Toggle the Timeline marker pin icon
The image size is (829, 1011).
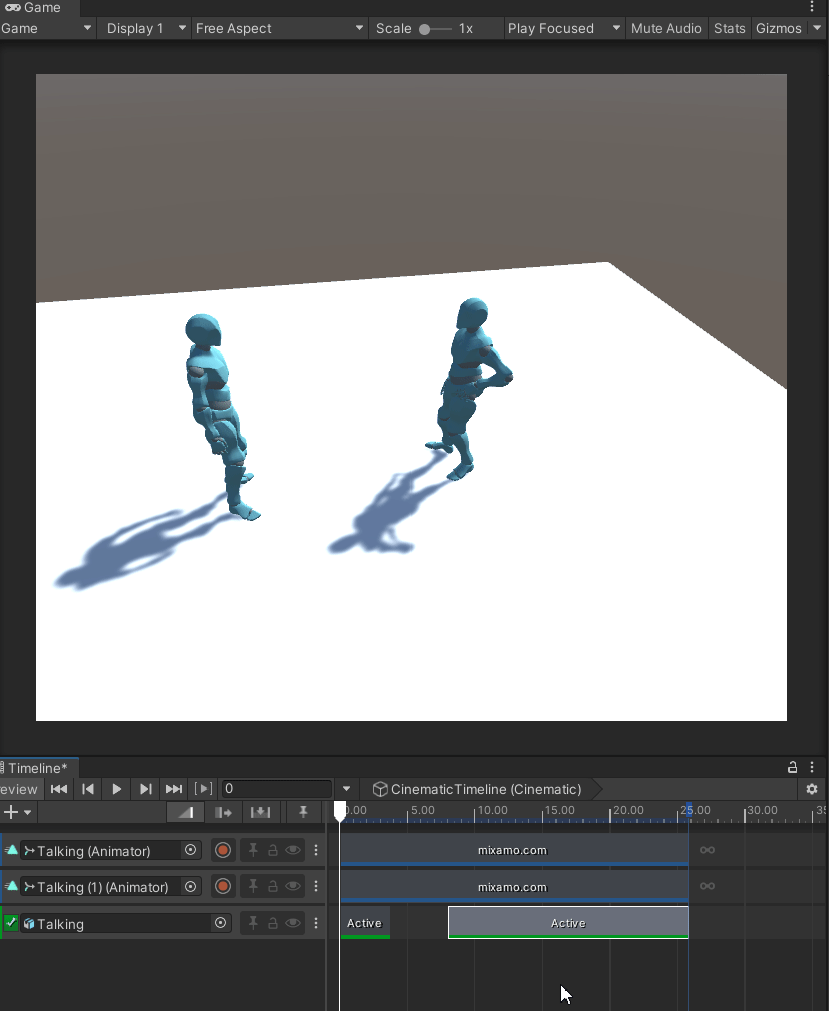tap(303, 812)
